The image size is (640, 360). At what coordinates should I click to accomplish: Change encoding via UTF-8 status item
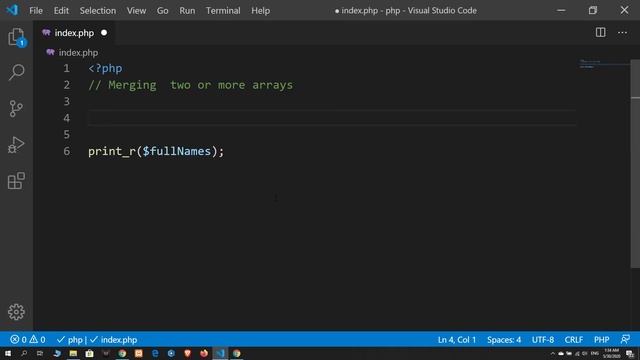pos(543,339)
